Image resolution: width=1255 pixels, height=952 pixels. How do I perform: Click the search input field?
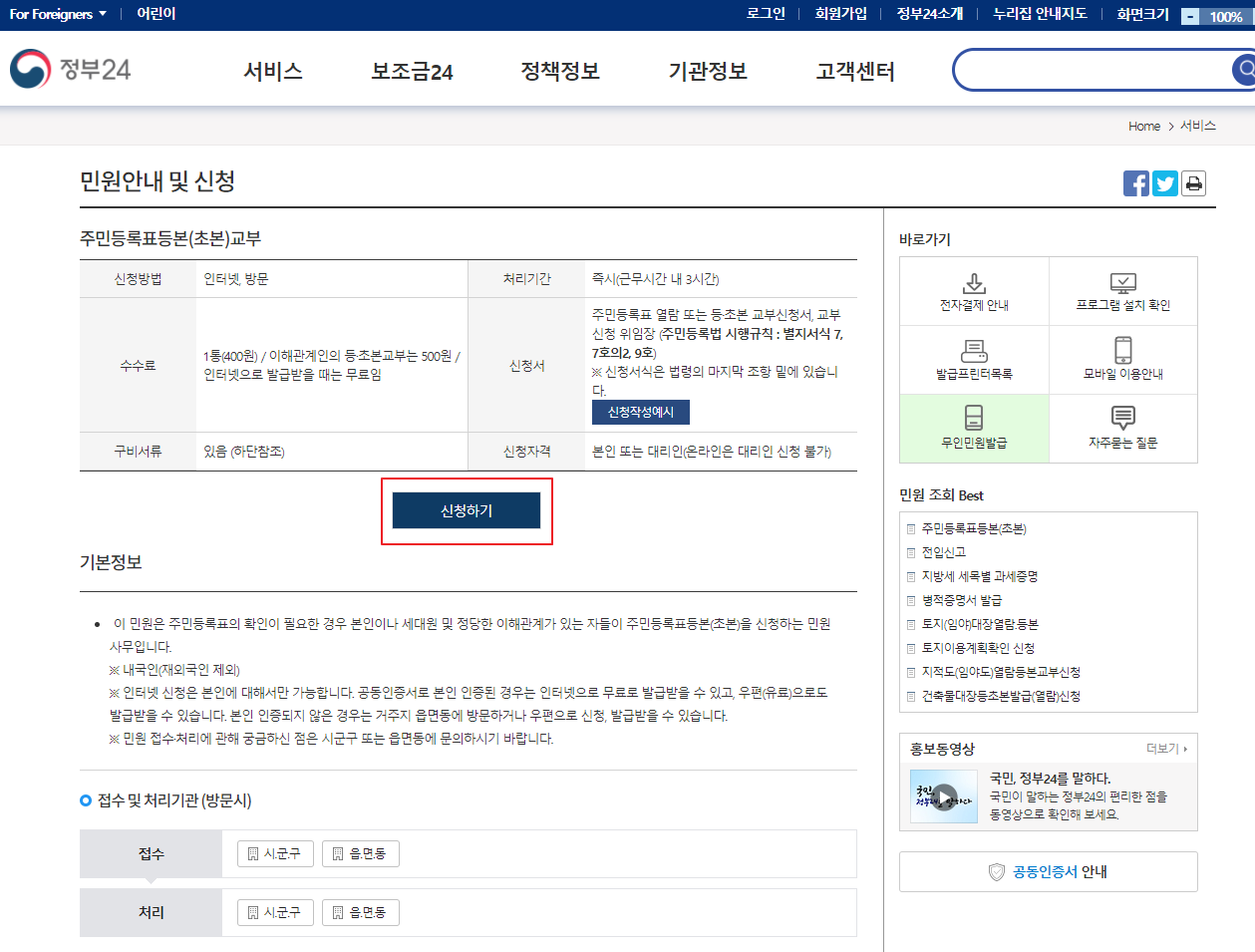click(x=1094, y=70)
